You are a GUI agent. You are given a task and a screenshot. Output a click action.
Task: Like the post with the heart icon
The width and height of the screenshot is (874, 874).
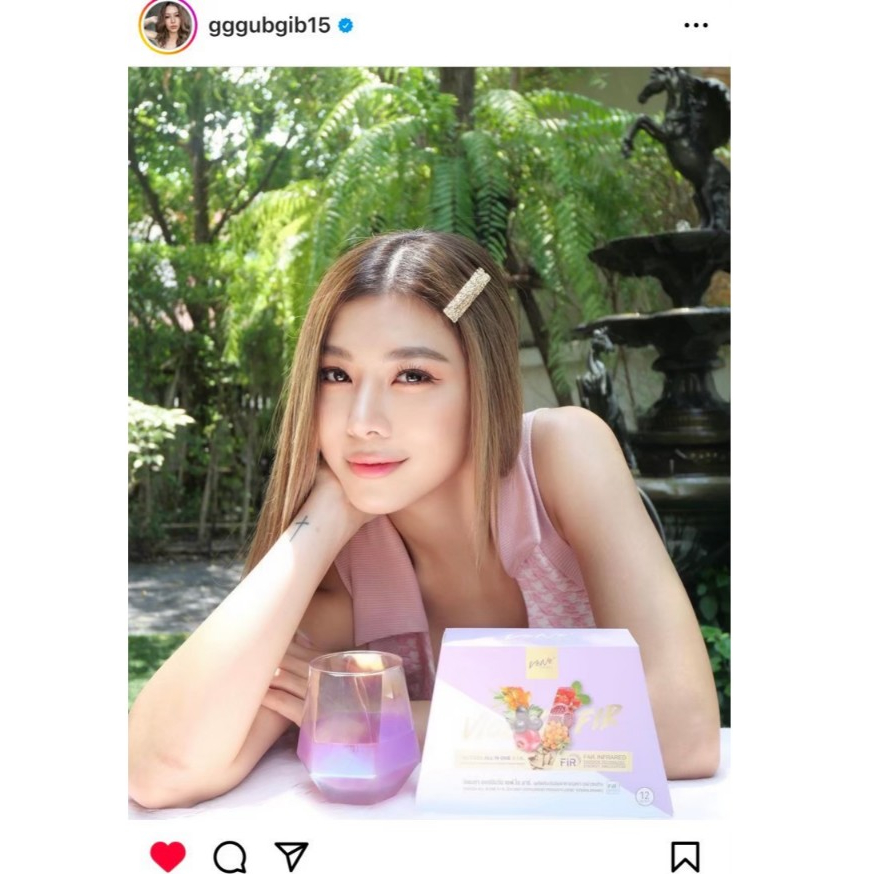pyautogui.click(x=168, y=856)
